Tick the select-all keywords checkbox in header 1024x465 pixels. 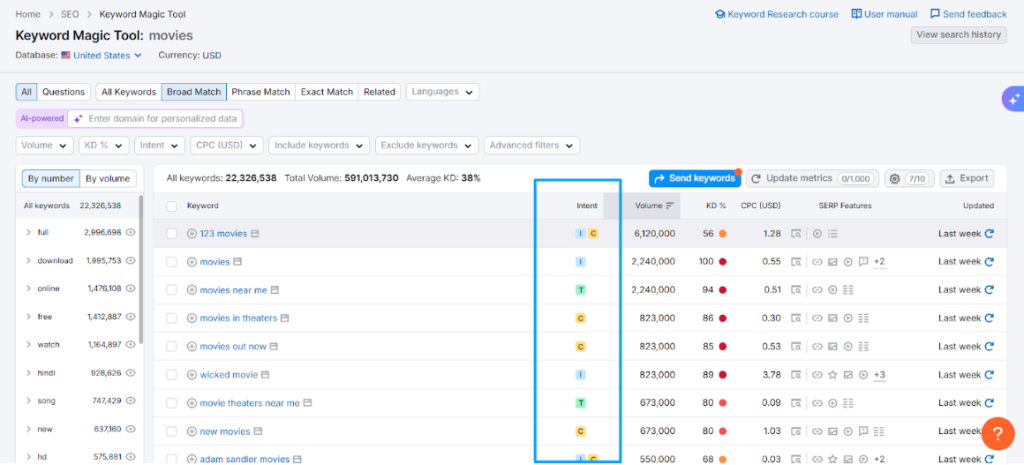171,206
